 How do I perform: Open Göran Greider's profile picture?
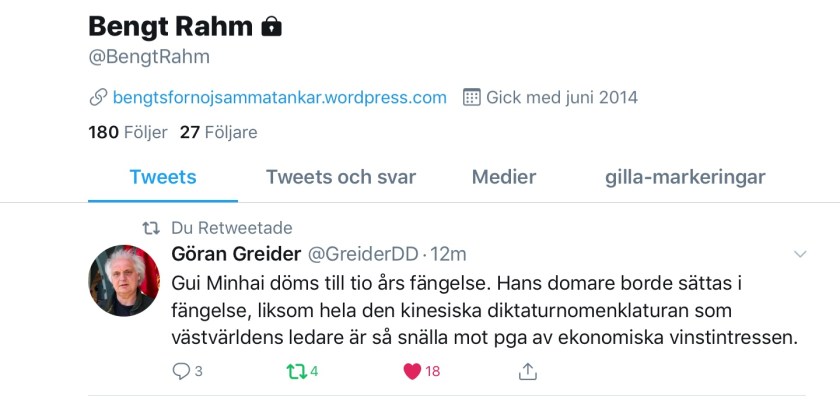(124, 281)
